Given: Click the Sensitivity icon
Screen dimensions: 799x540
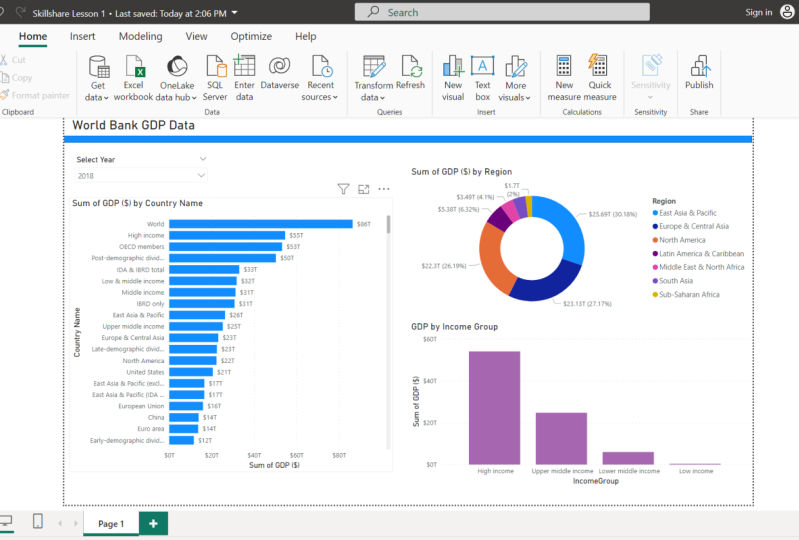Looking at the screenshot, I should tap(651, 66).
